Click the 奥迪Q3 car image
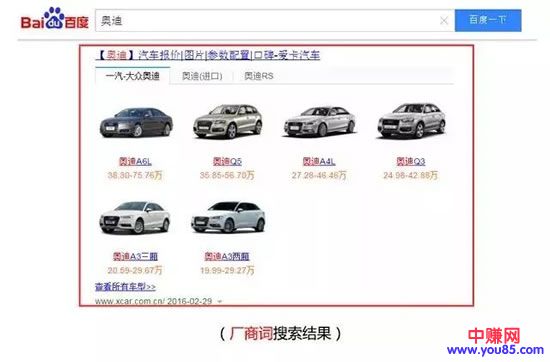This screenshot has width=550, height=362. (x=411, y=120)
